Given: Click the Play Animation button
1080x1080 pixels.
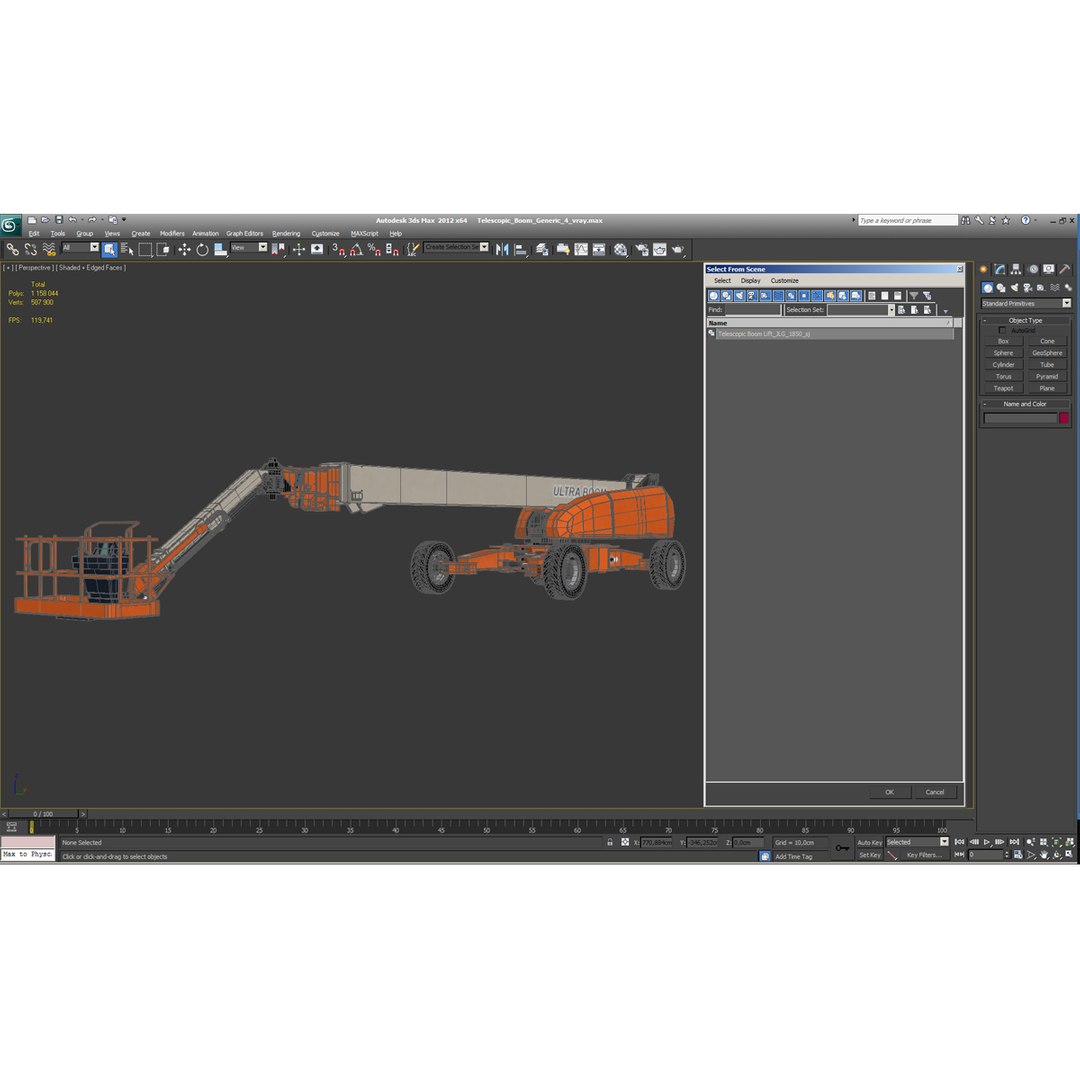Looking at the screenshot, I should tap(987, 842).
